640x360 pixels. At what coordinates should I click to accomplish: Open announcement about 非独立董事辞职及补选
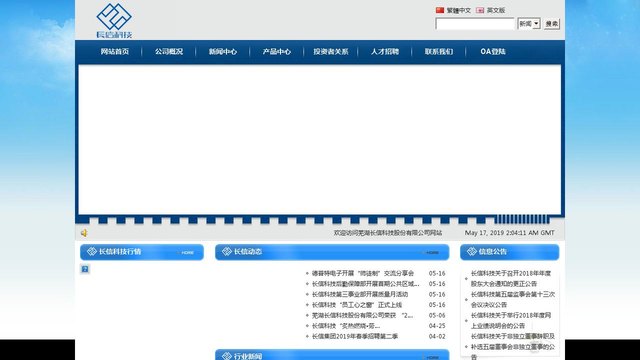(513, 346)
